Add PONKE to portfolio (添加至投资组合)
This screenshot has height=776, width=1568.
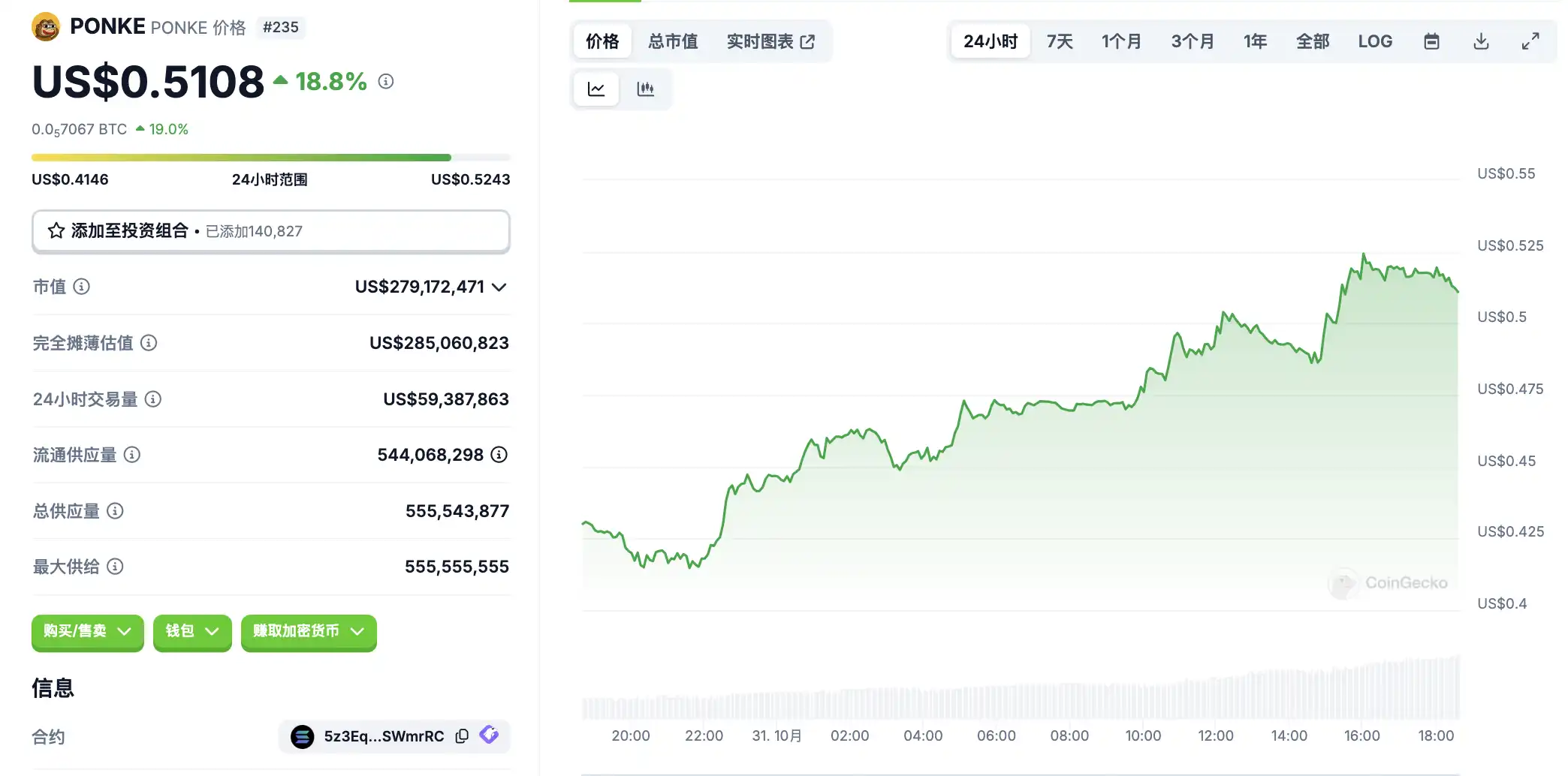(x=271, y=231)
